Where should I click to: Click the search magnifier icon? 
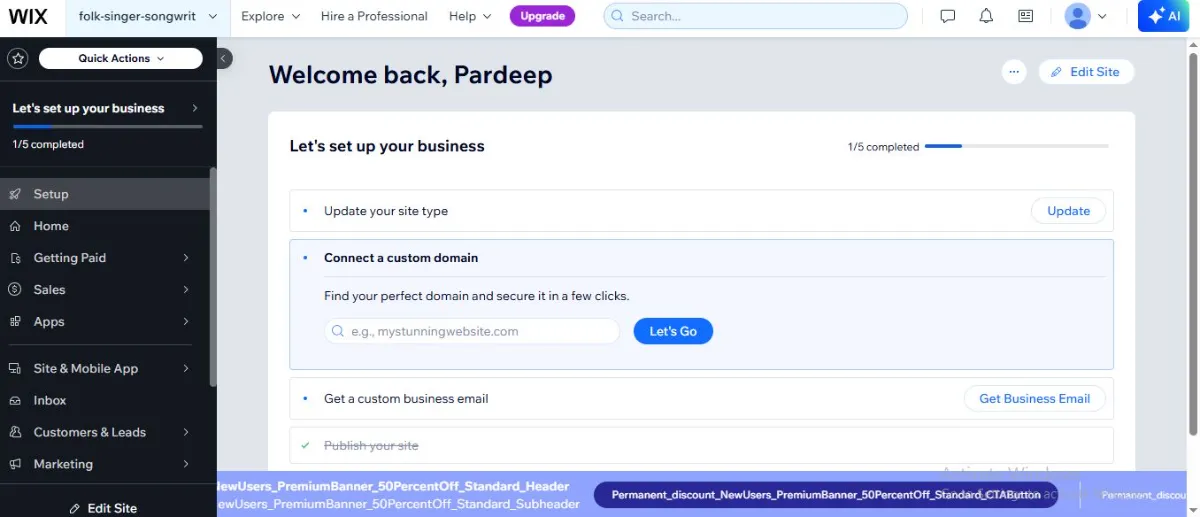tap(618, 16)
